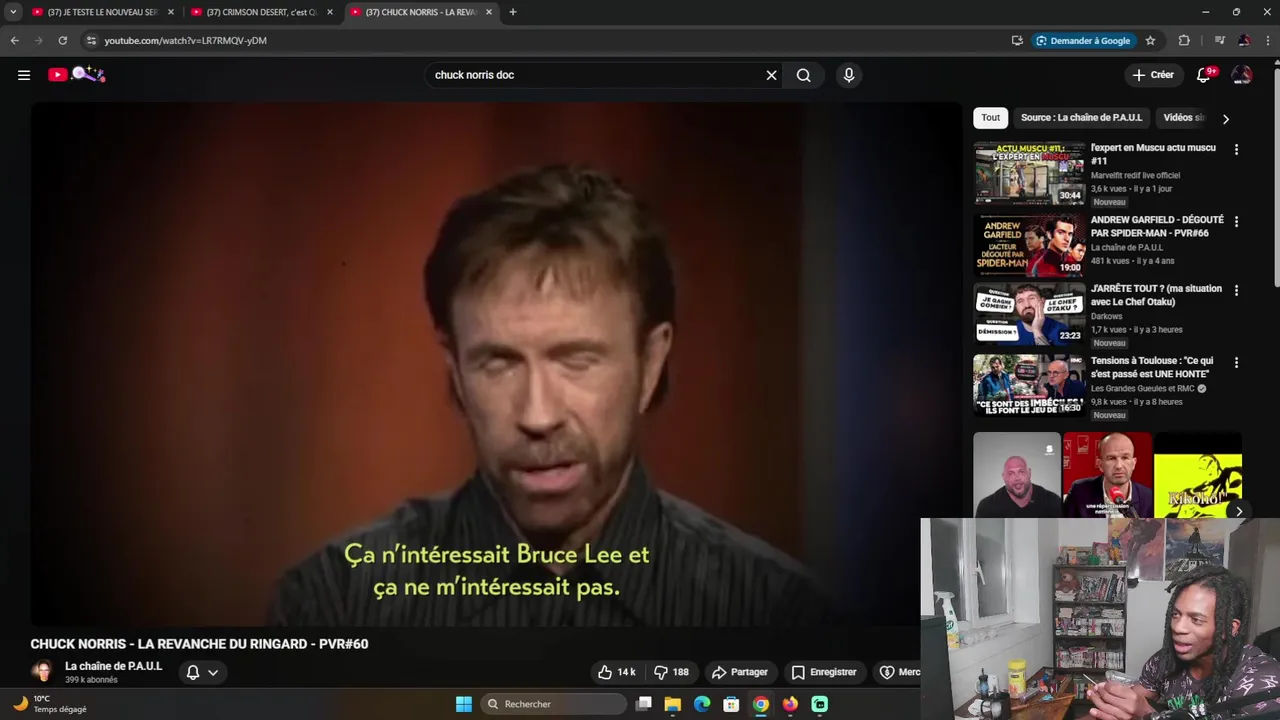Open Firefox from the taskbar

click(x=790, y=704)
